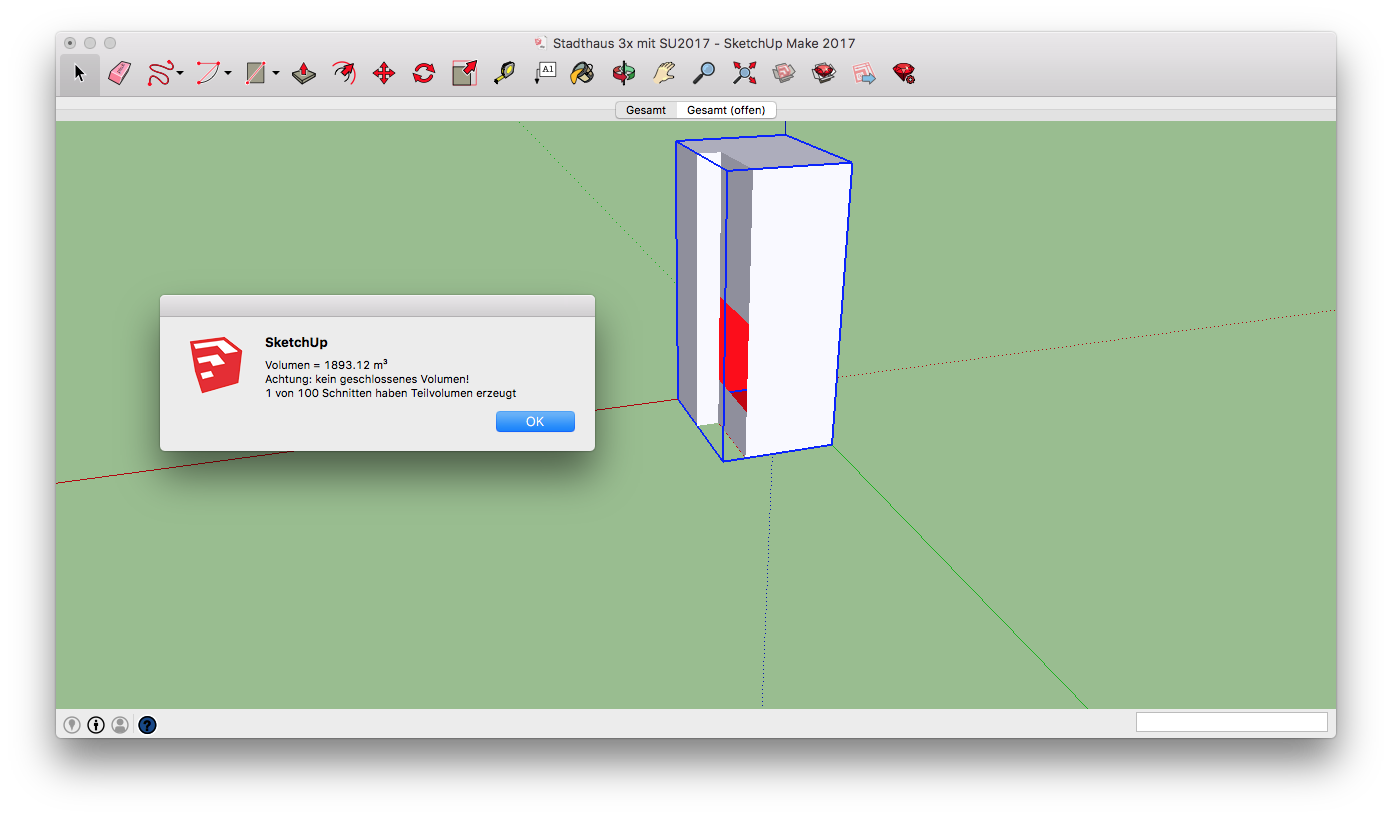Open the arc tool dropdown arrow
This screenshot has width=1392, height=818.
coord(228,73)
